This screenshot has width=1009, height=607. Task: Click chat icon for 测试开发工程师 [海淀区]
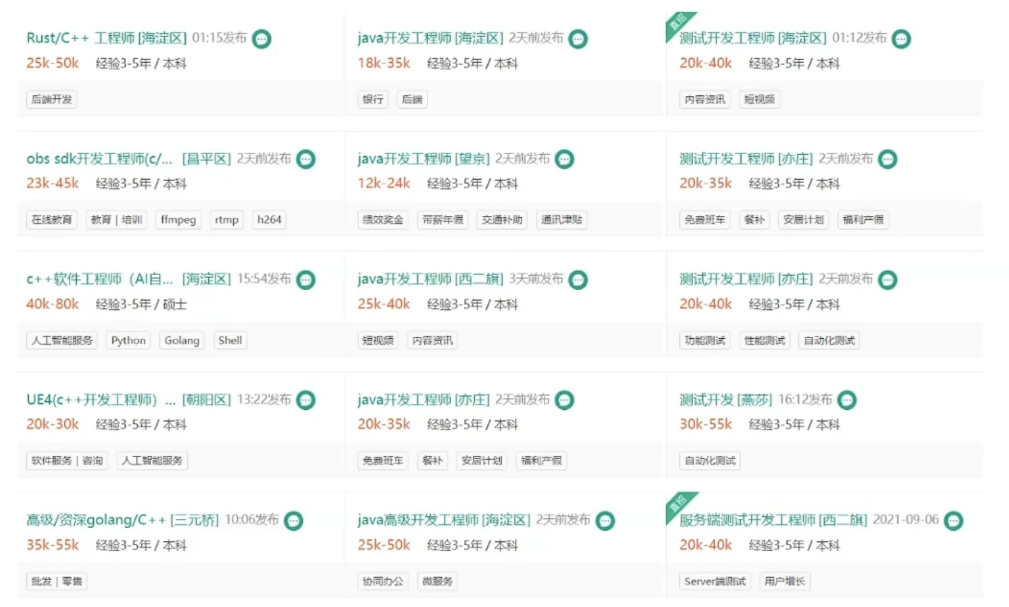(x=901, y=39)
